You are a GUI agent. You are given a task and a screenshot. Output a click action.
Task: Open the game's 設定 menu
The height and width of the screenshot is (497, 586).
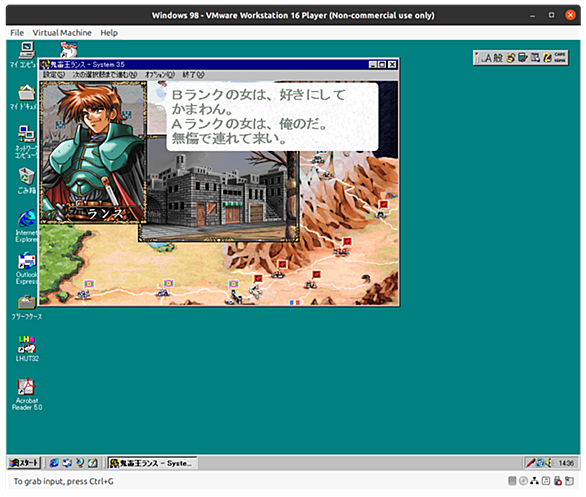[53, 75]
